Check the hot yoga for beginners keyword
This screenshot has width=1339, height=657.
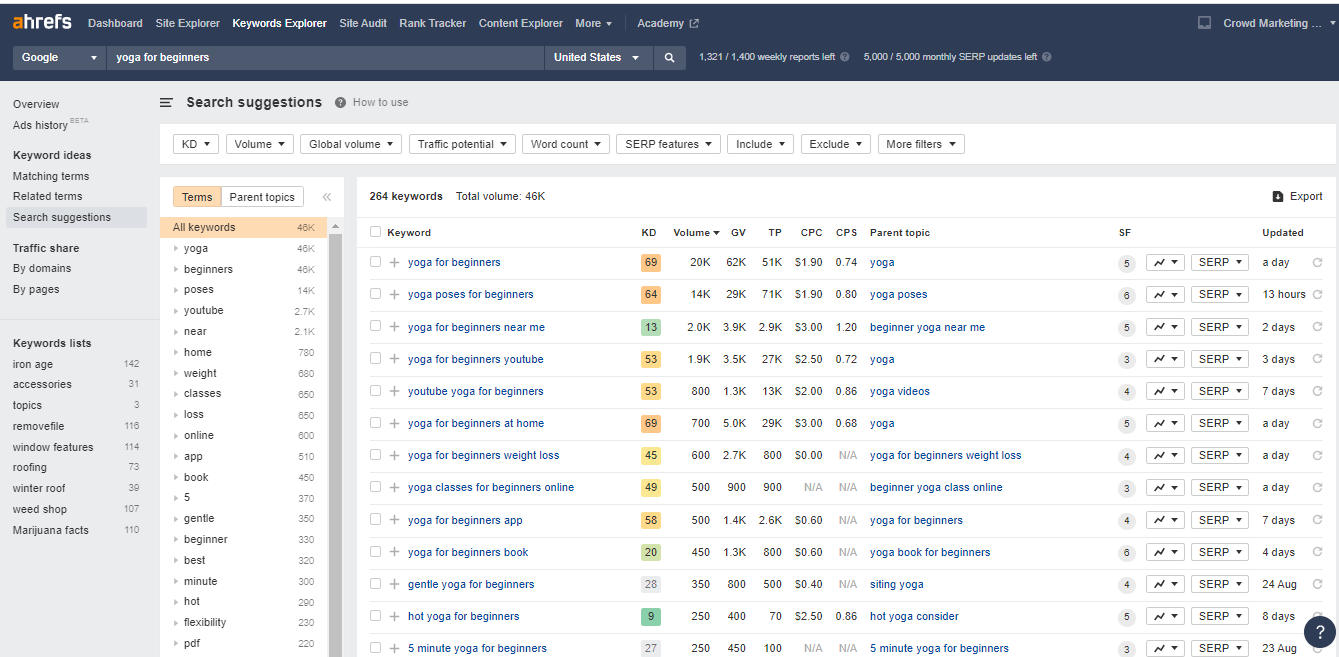375,615
